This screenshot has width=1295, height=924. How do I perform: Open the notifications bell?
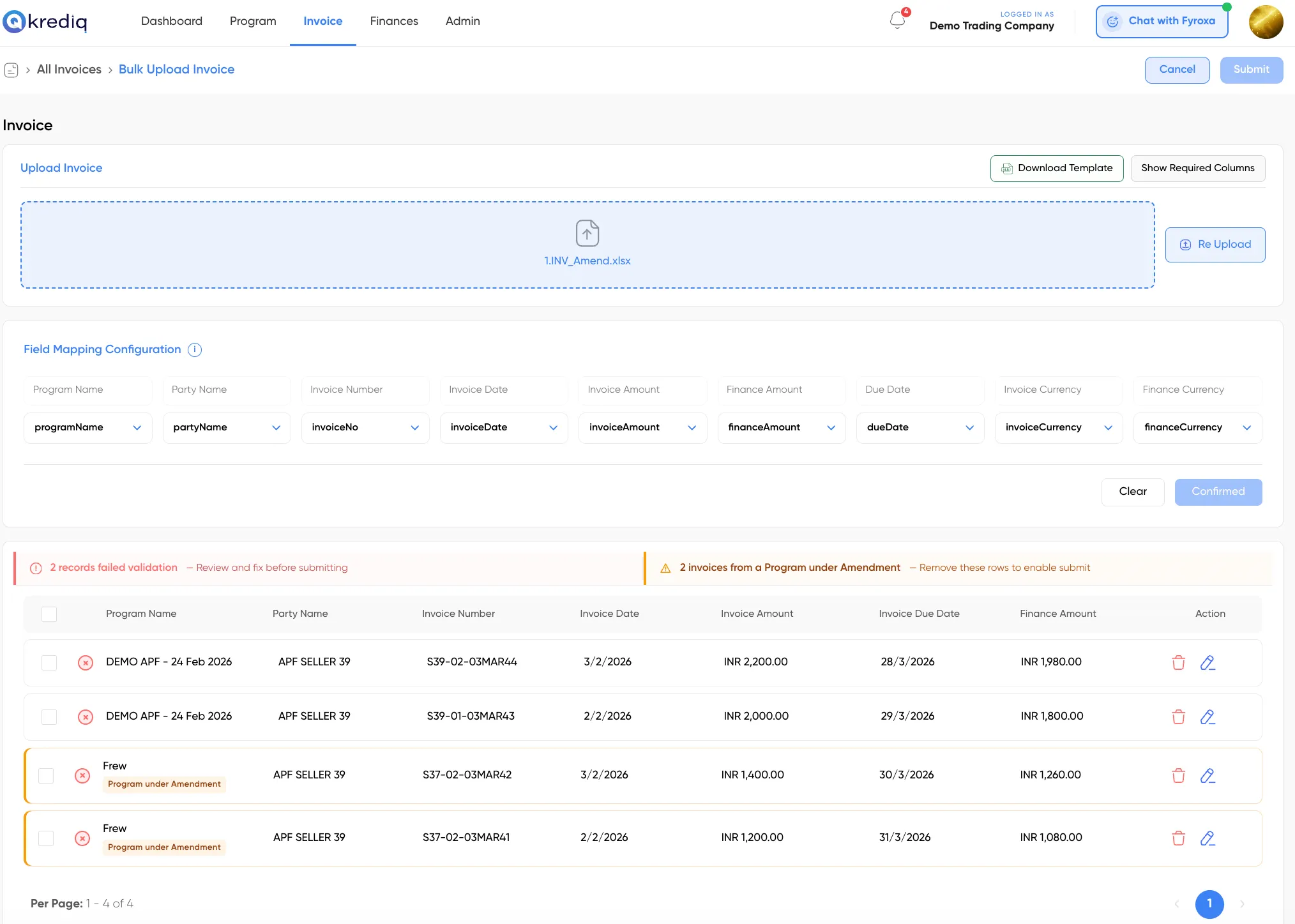pos(897,20)
